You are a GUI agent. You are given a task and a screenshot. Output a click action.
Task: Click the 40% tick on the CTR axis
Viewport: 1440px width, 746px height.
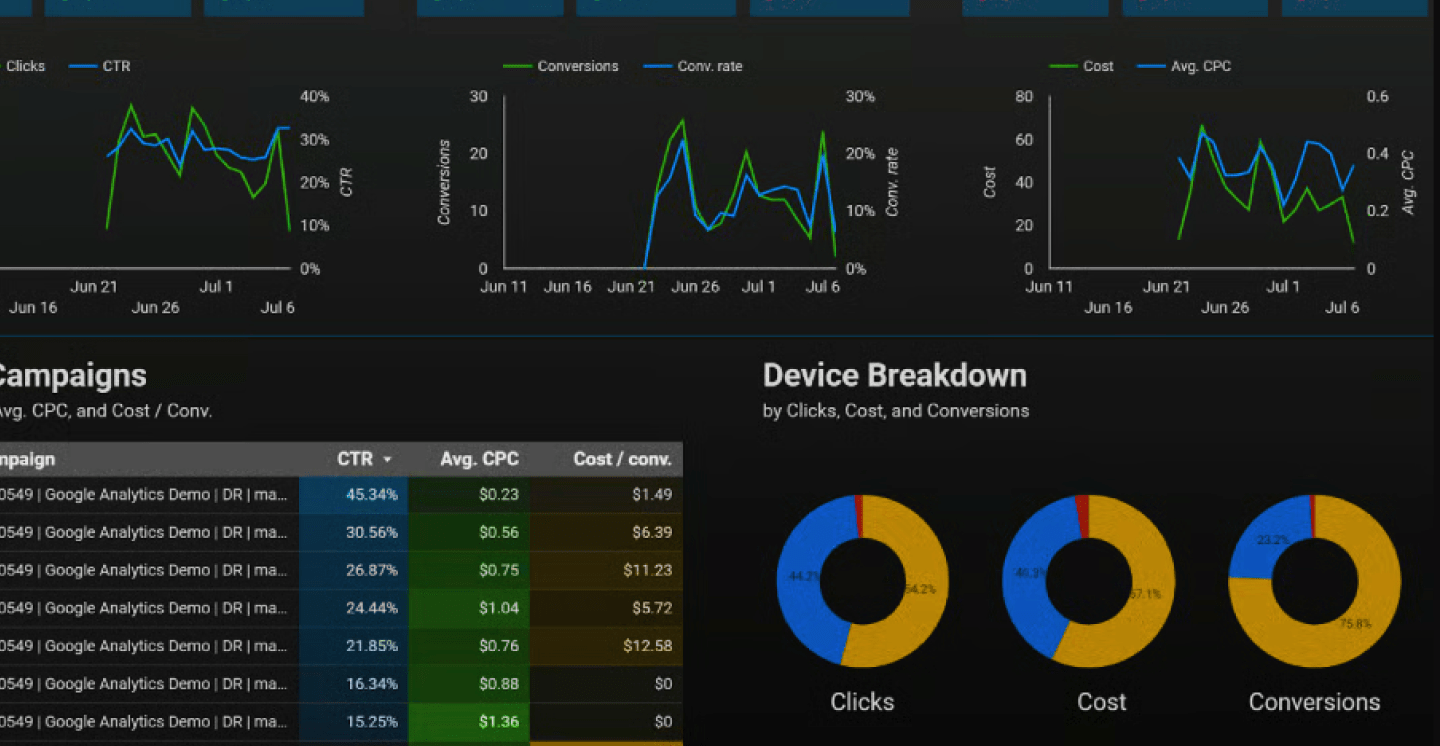(x=314, y=96)
